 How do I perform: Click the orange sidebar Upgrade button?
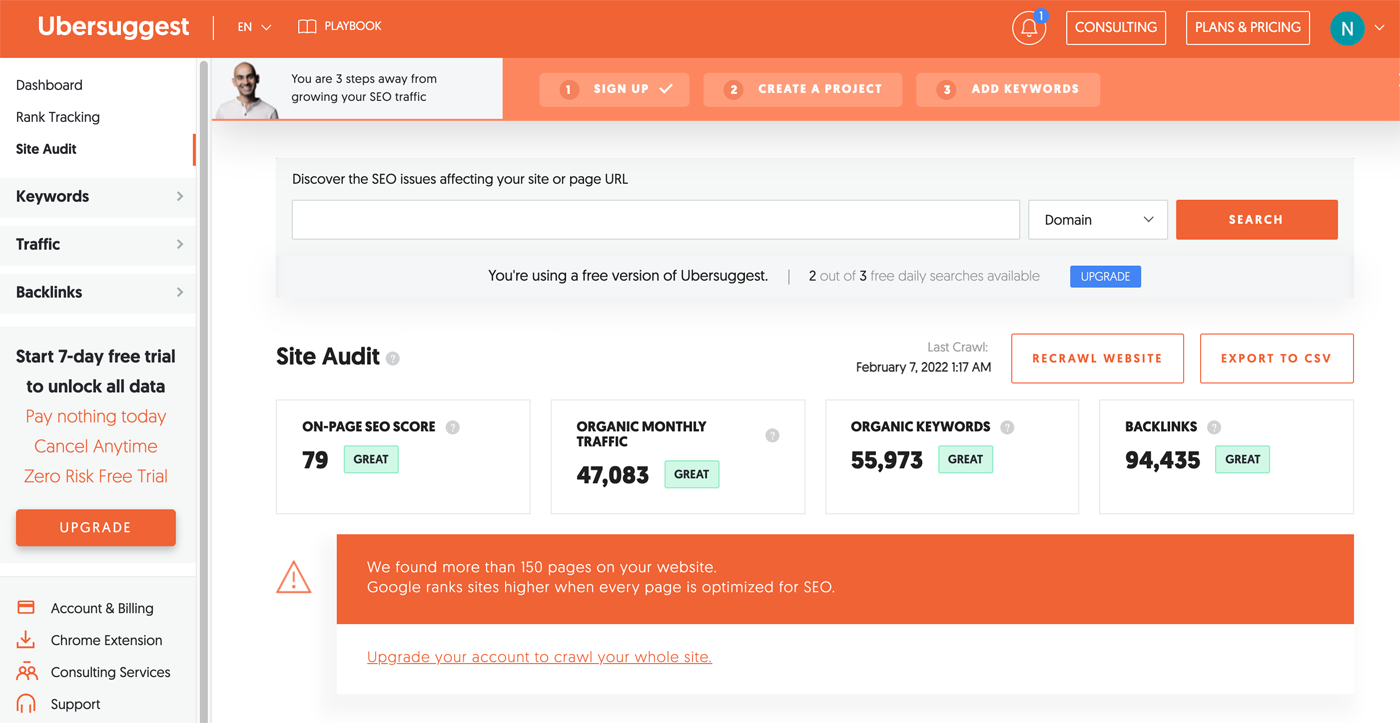click(96, 527)
